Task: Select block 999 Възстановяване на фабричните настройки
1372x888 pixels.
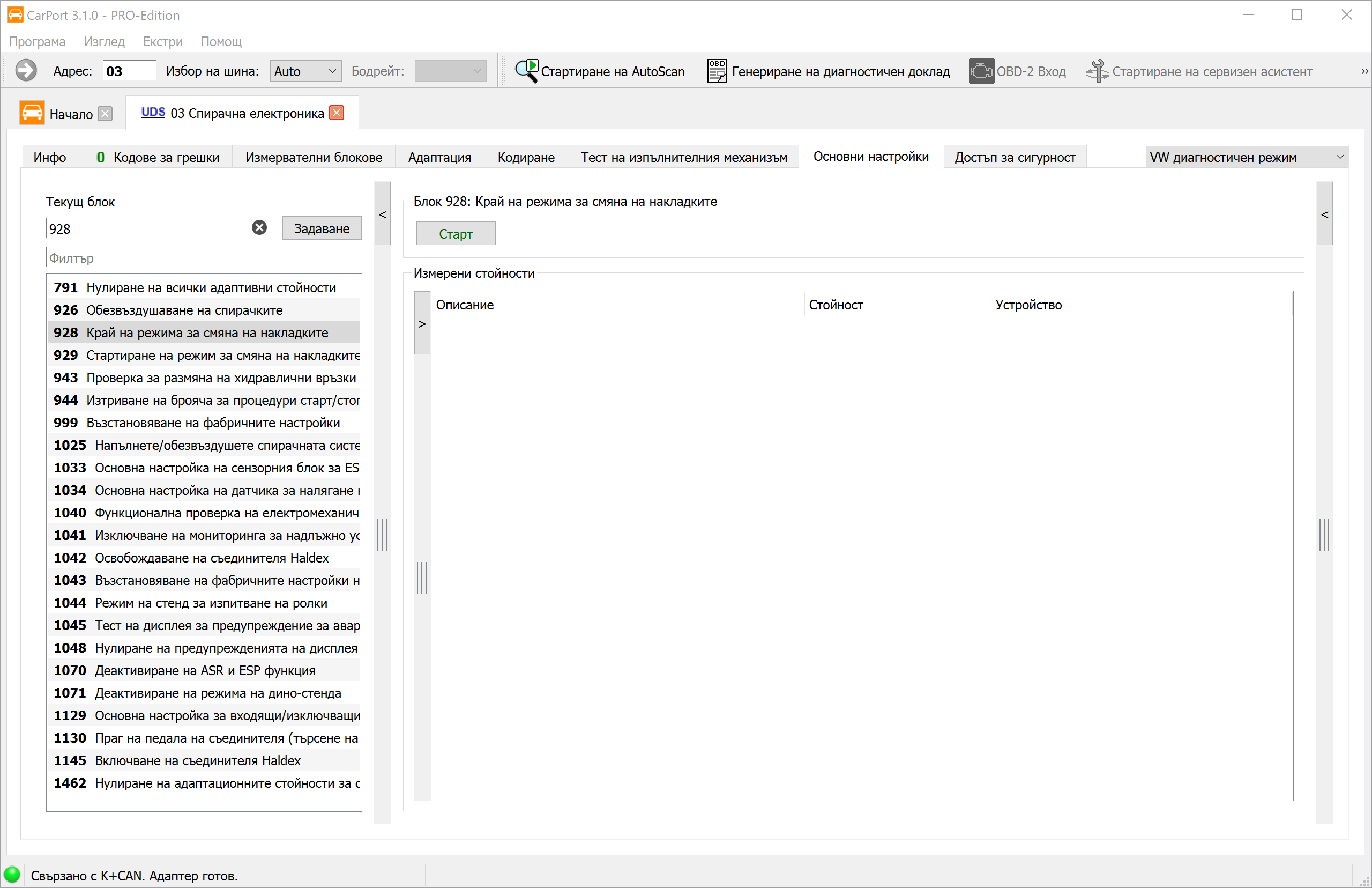Action: coord(205,422)
